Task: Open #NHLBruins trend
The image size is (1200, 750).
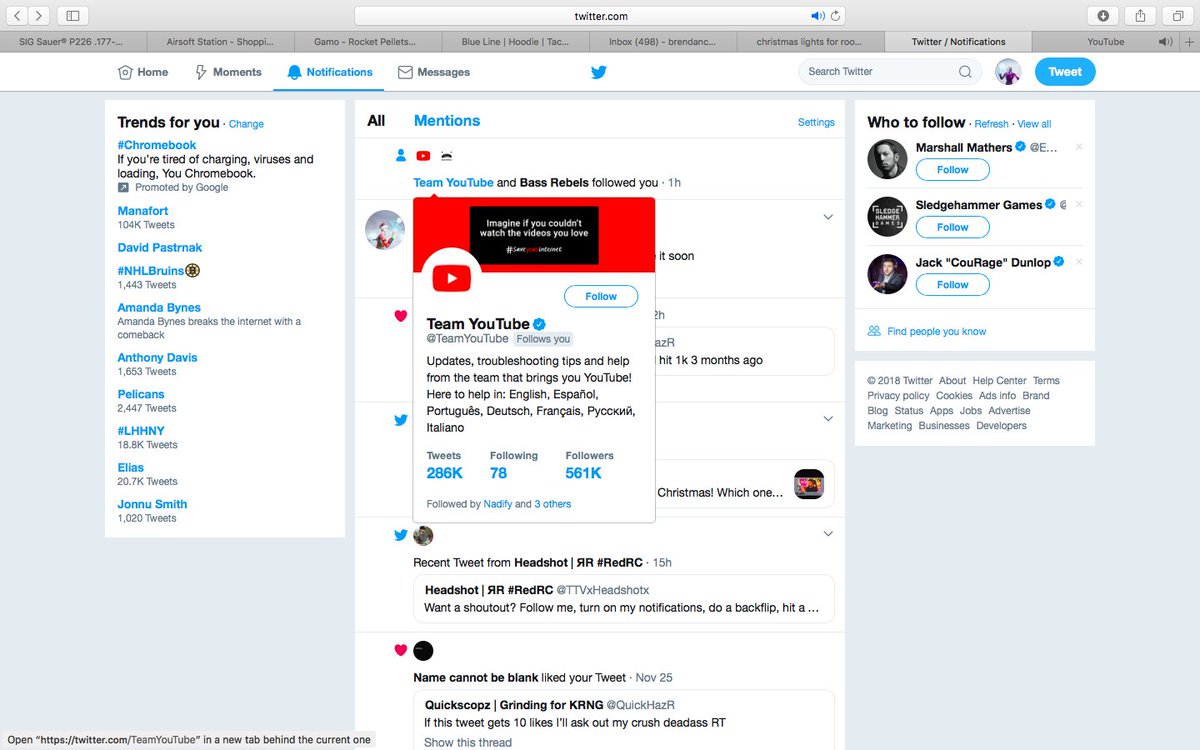Action: pyautogui.click(x=151, y=271)
